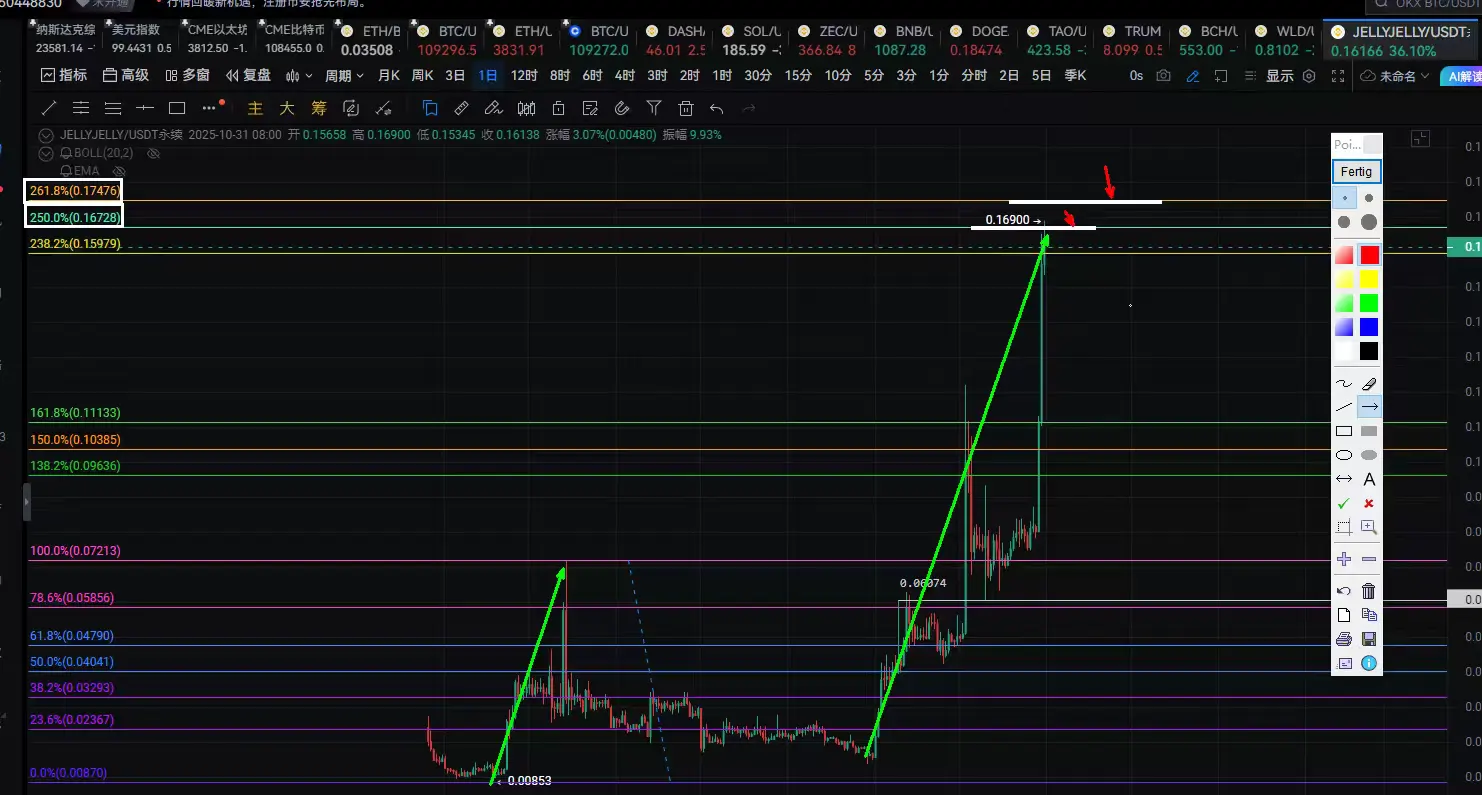Select the 4时 timeframe
The width and height of the screenshot is (1482, 795).
tap(625, 75)
